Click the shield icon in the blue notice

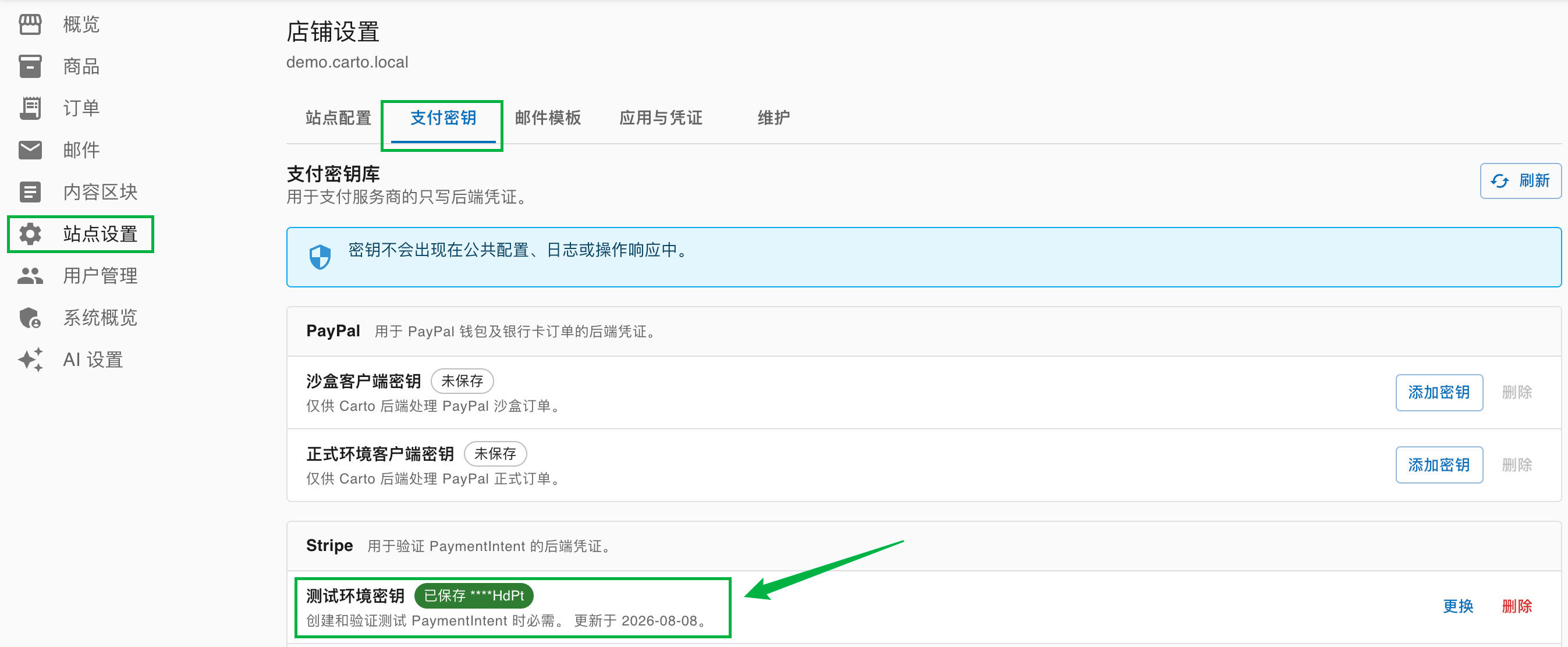click(x=320, y=257)
